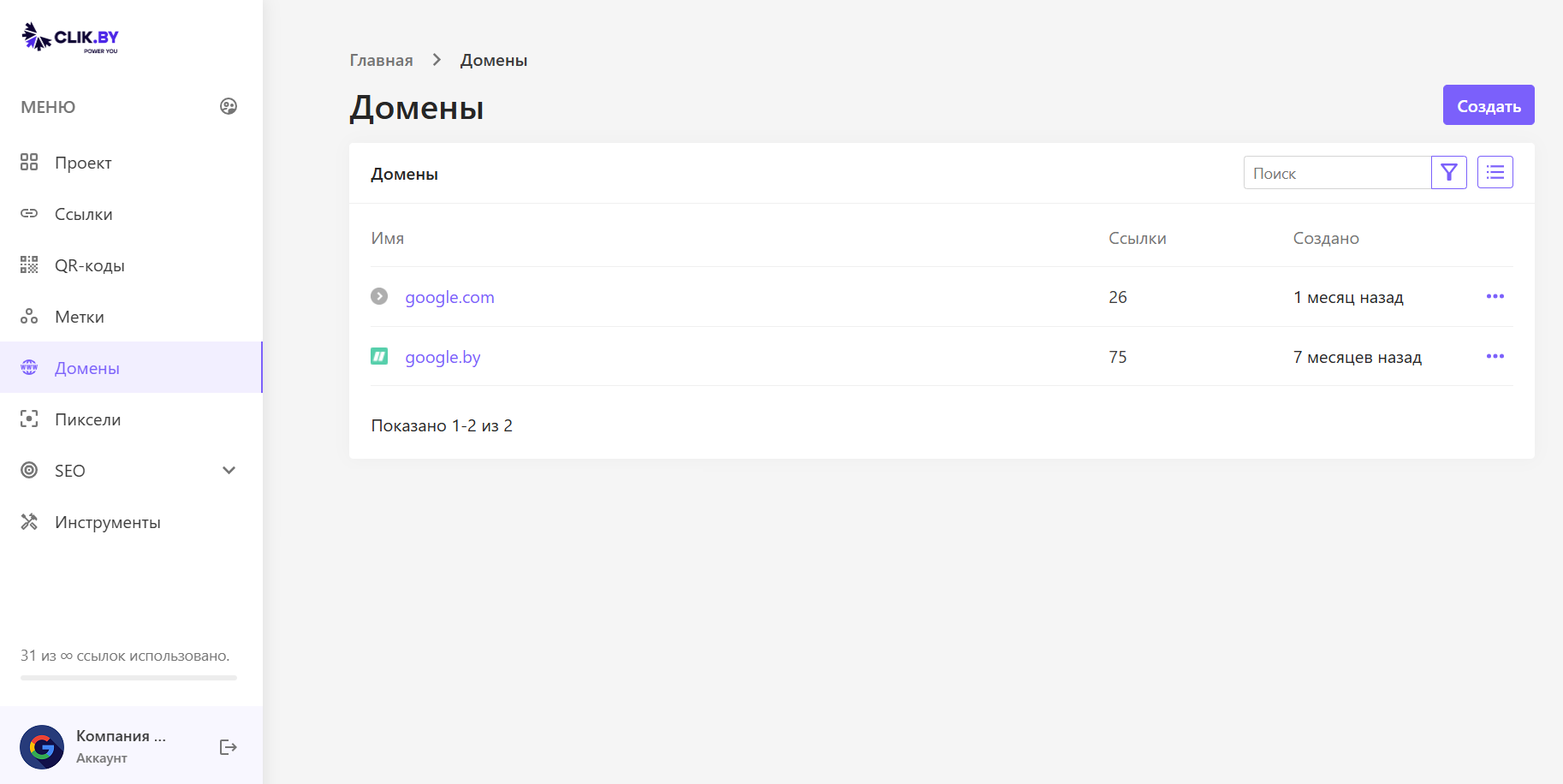Click the logout icon near account

click(228, 747)
